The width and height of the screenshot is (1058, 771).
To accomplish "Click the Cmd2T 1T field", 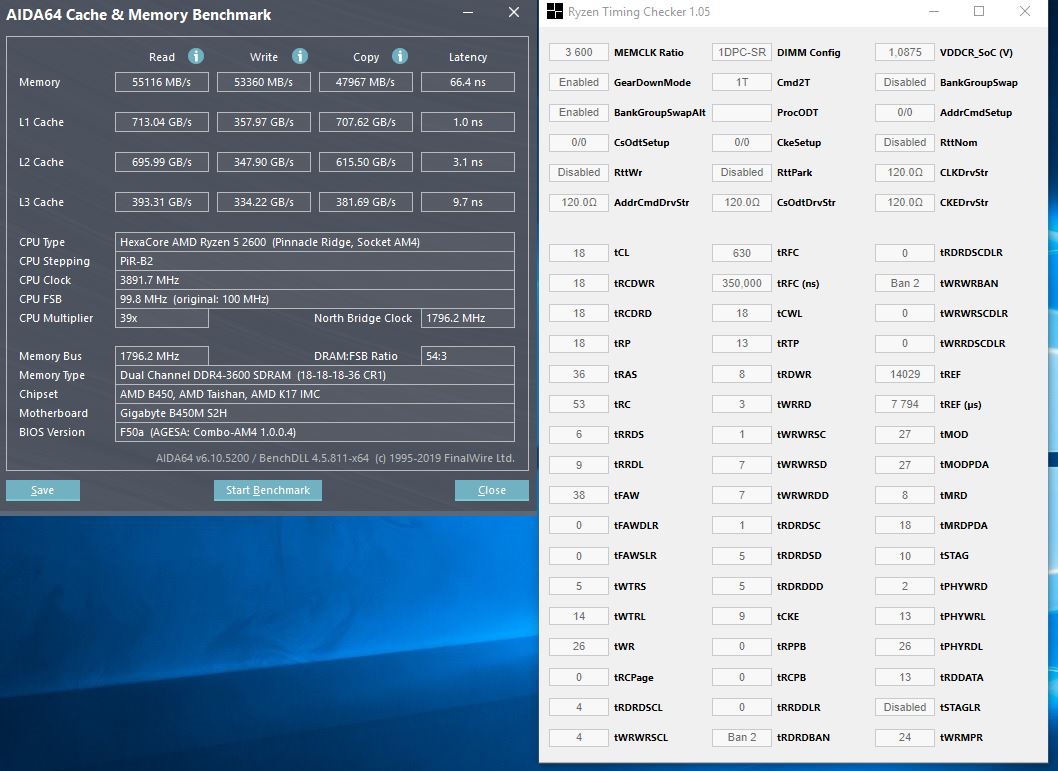I will [x=742, y=82].
